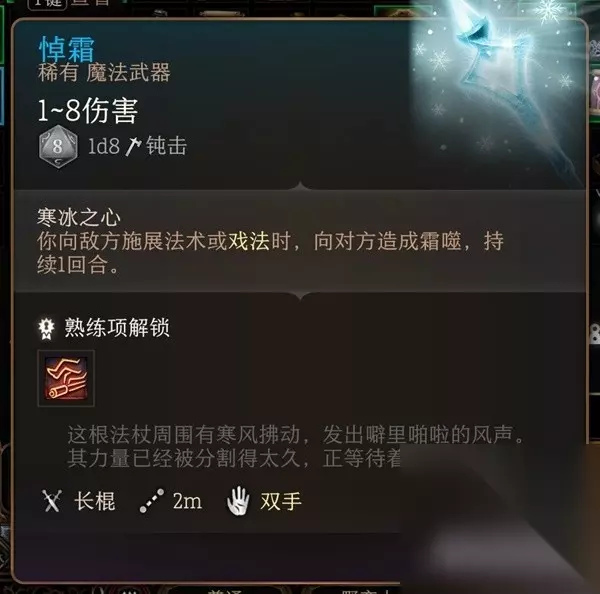Click the 熟练项解锁 section label
Viewport: 600px width, 594px height.
pos(117,328)
